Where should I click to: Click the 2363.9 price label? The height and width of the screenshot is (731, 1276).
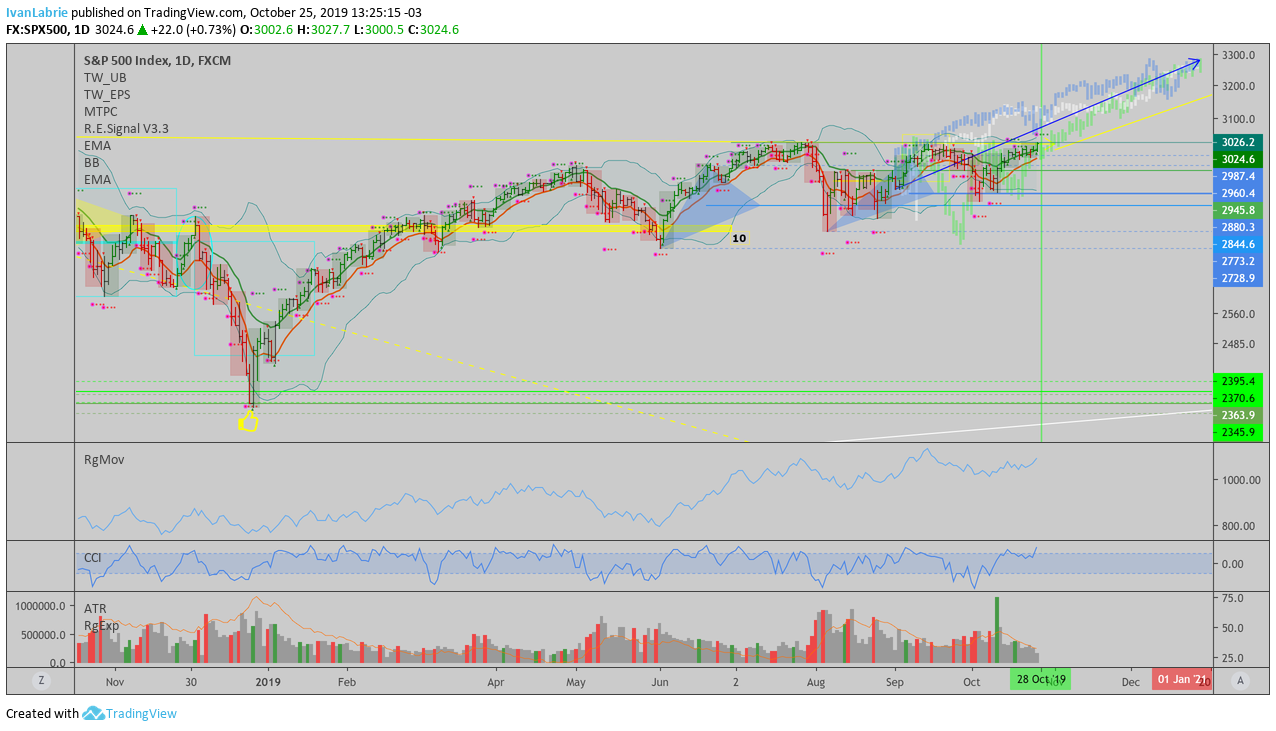(x=1238, y=415)
